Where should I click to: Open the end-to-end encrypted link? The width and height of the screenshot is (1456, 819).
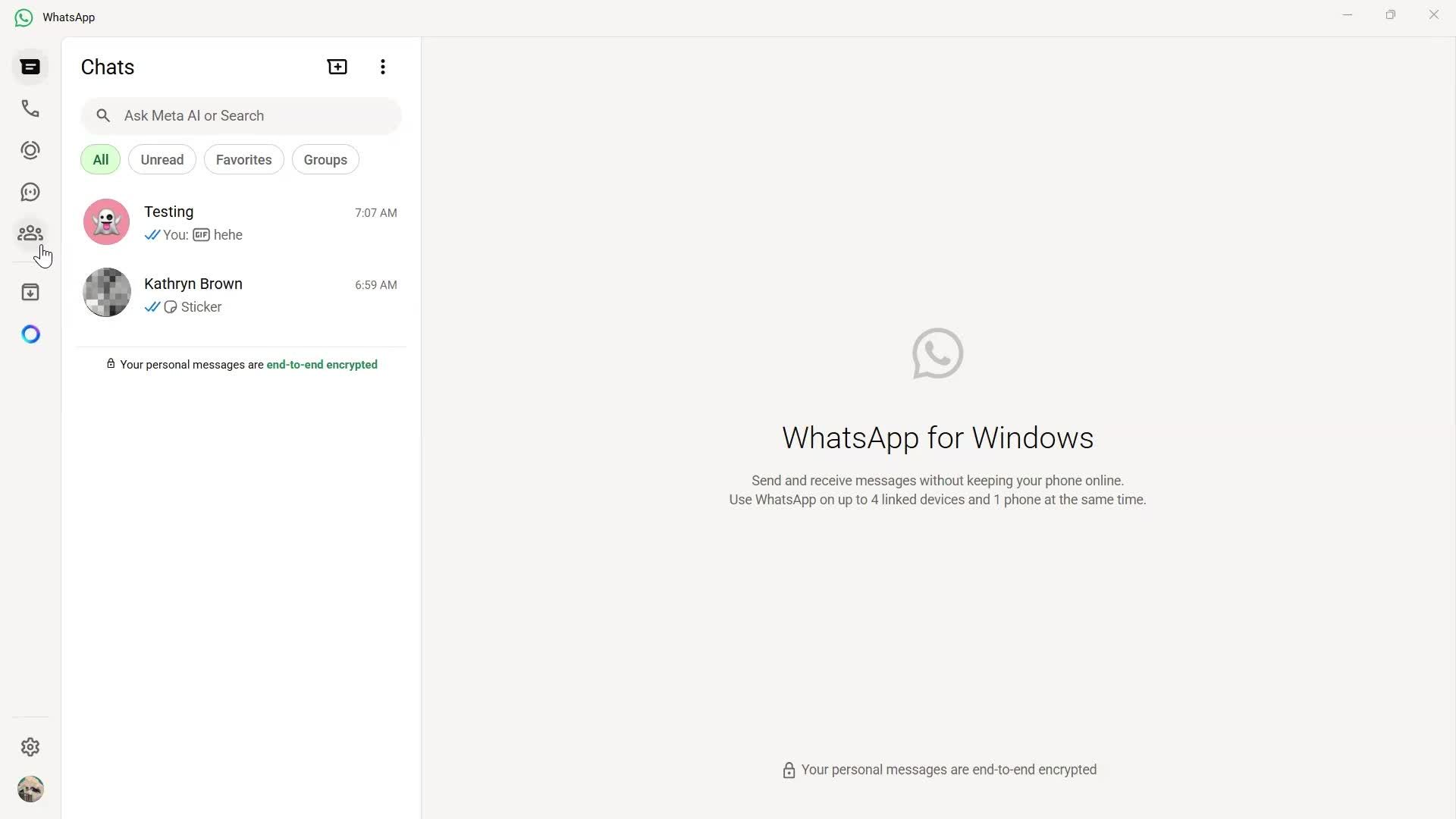point(322,365)
